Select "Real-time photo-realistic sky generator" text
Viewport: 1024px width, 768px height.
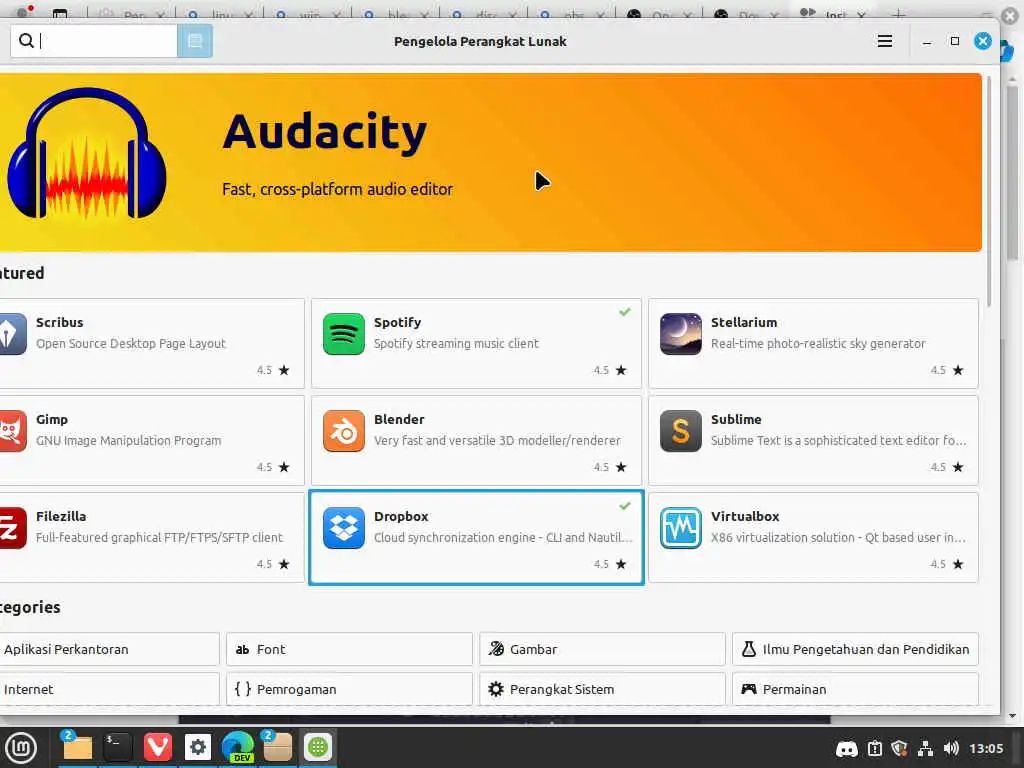tap(818, 344)
